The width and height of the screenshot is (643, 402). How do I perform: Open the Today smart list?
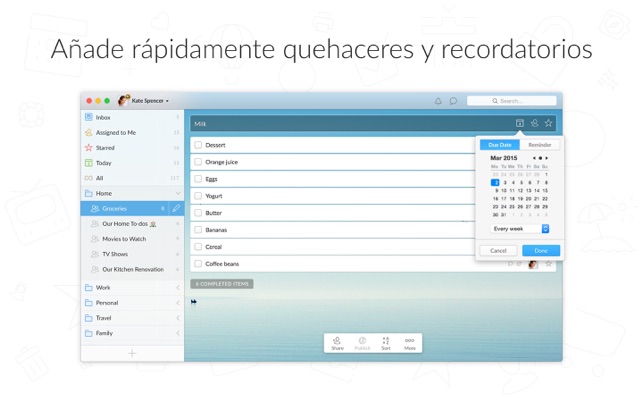[x=132, y=163]
